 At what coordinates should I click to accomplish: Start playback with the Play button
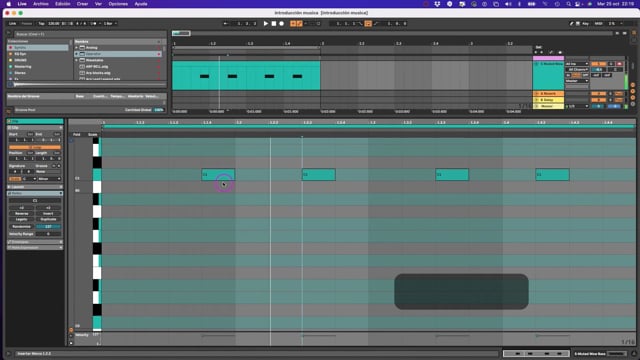(x=266, y=24)
